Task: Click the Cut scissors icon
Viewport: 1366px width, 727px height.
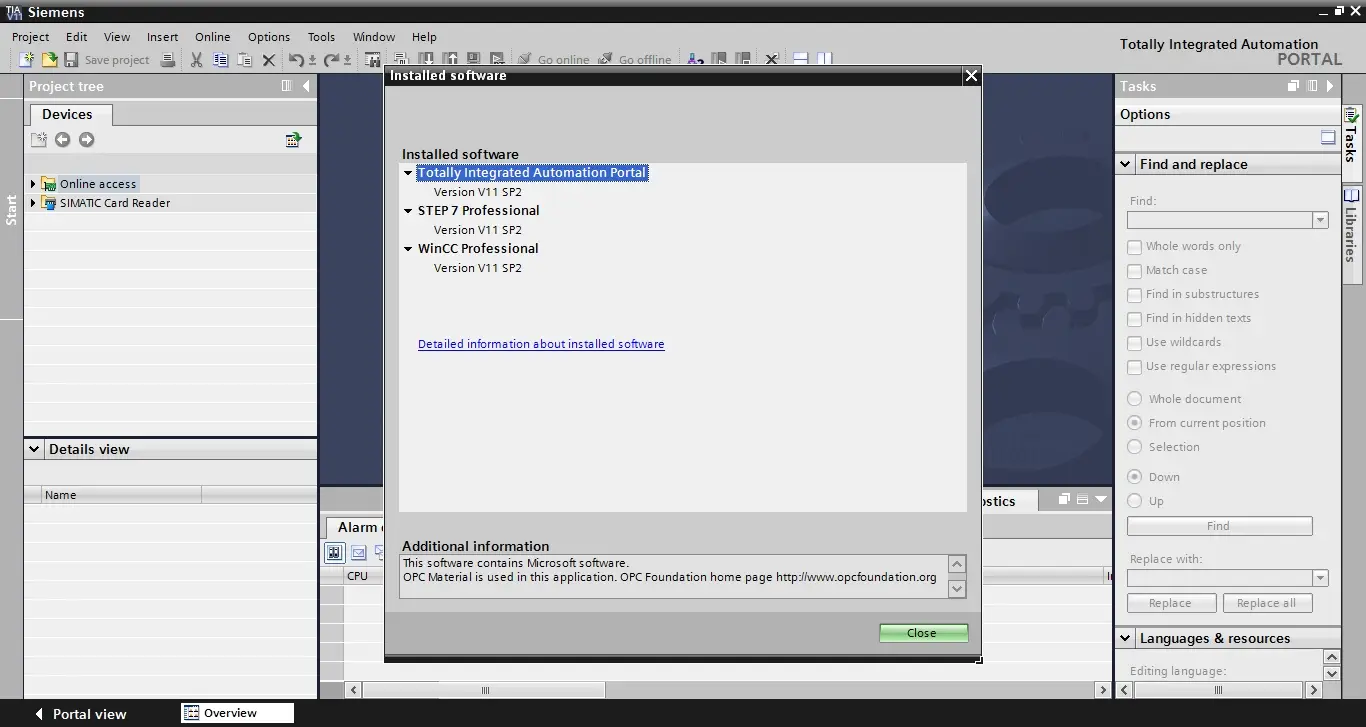Action: click(x=196, y=60)
